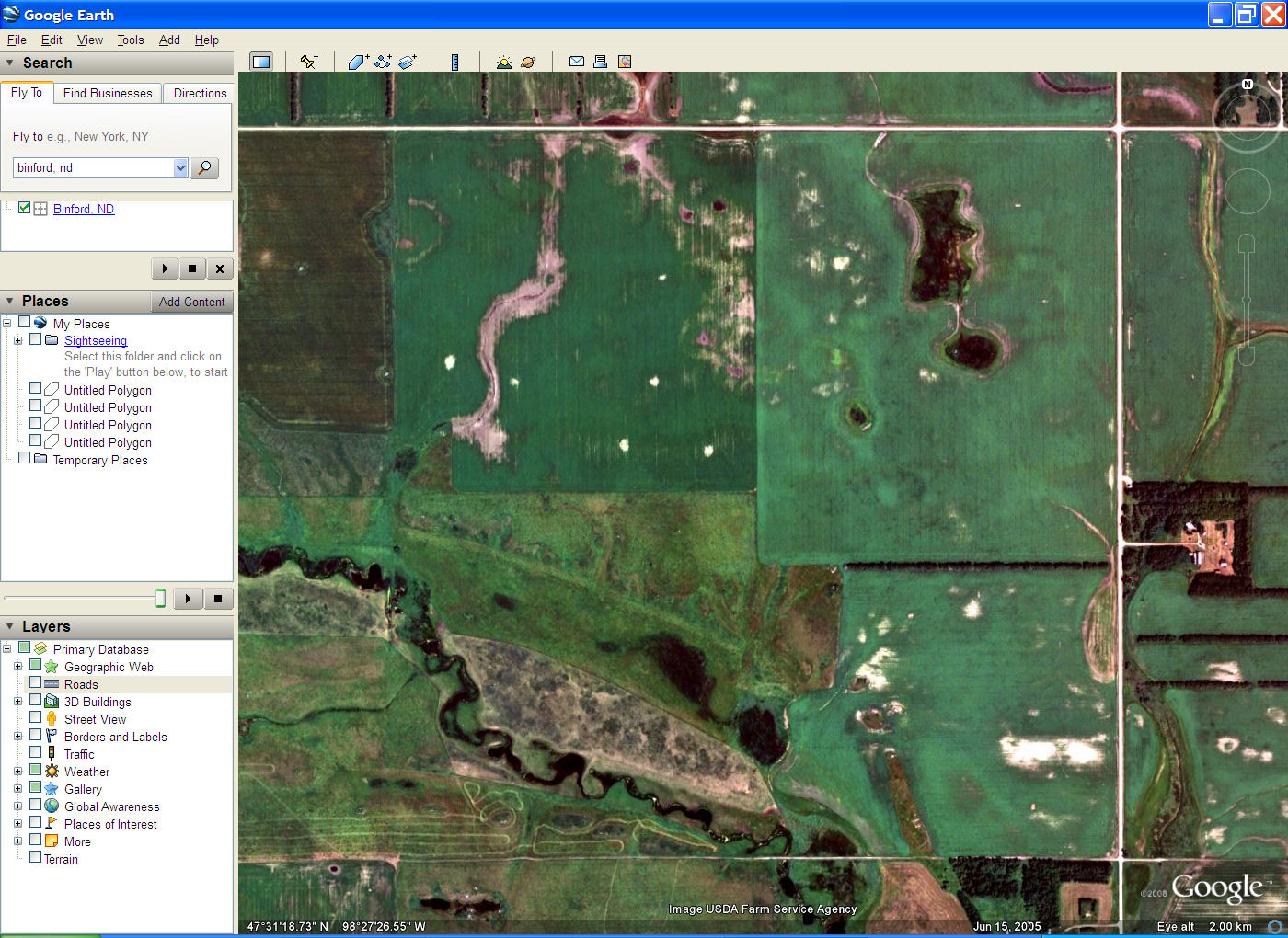The image size is (1288, 938).
Task: Click the look joystick ring
Action: coord(1248,117)
